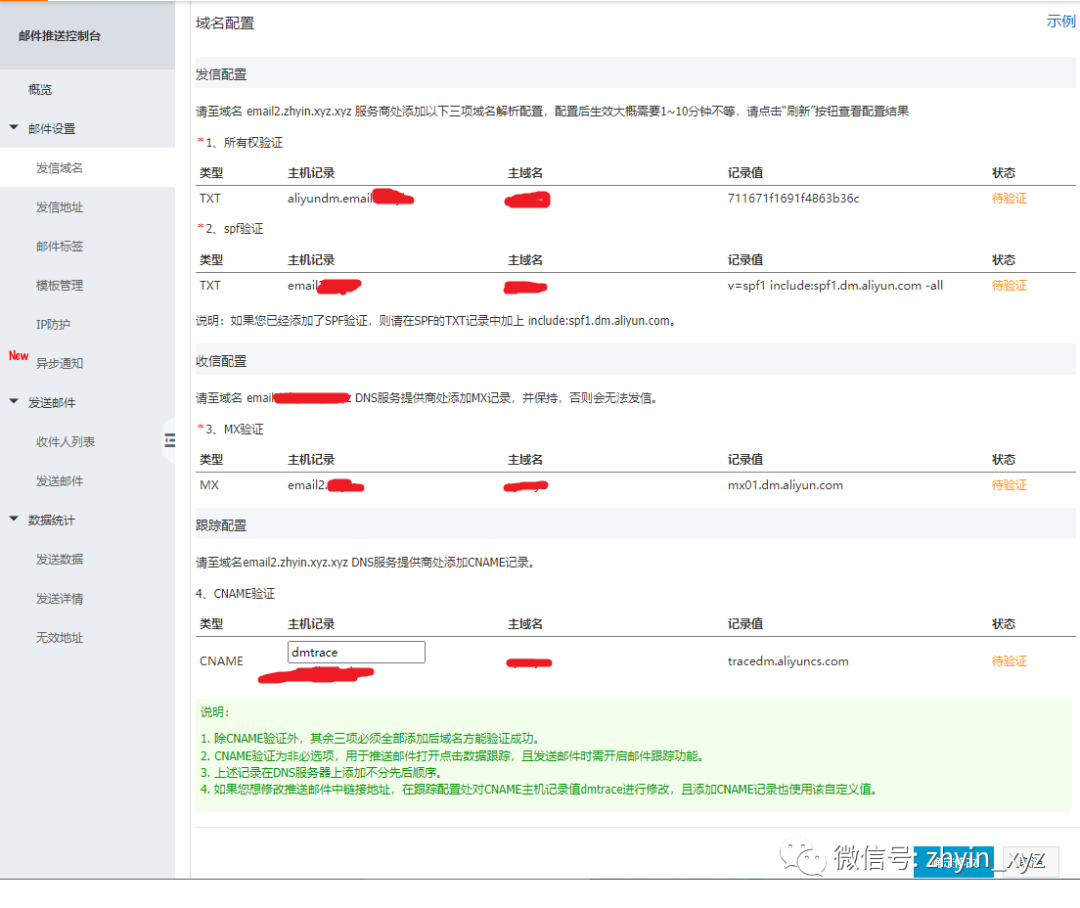Image resolution: width=1080 pixels, height=908 pixels.
Task: Open 发信地址 menu item
Action: click(59, 207)
